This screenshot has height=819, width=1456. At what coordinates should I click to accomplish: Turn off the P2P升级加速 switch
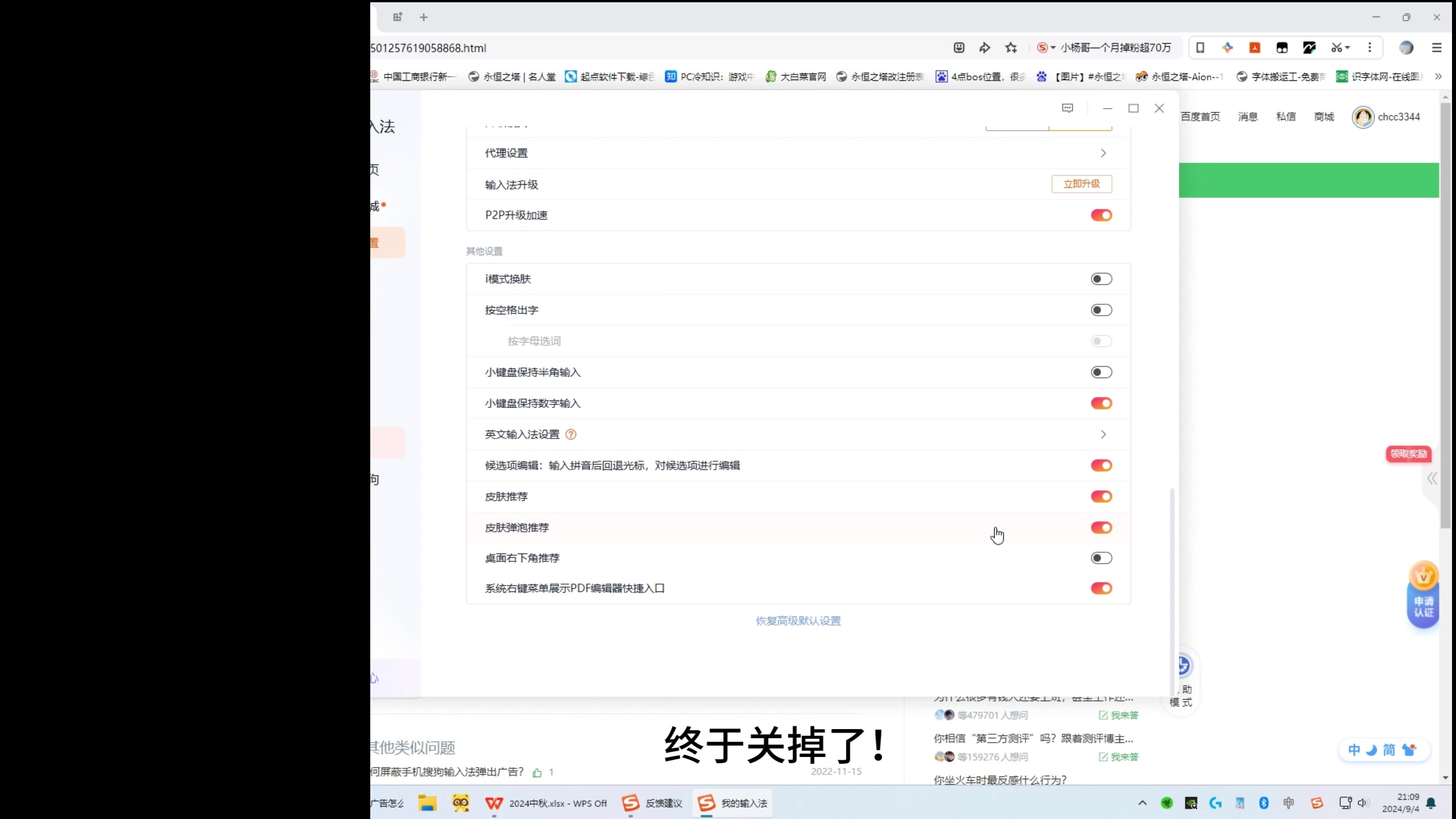(x=1101, y=215)
